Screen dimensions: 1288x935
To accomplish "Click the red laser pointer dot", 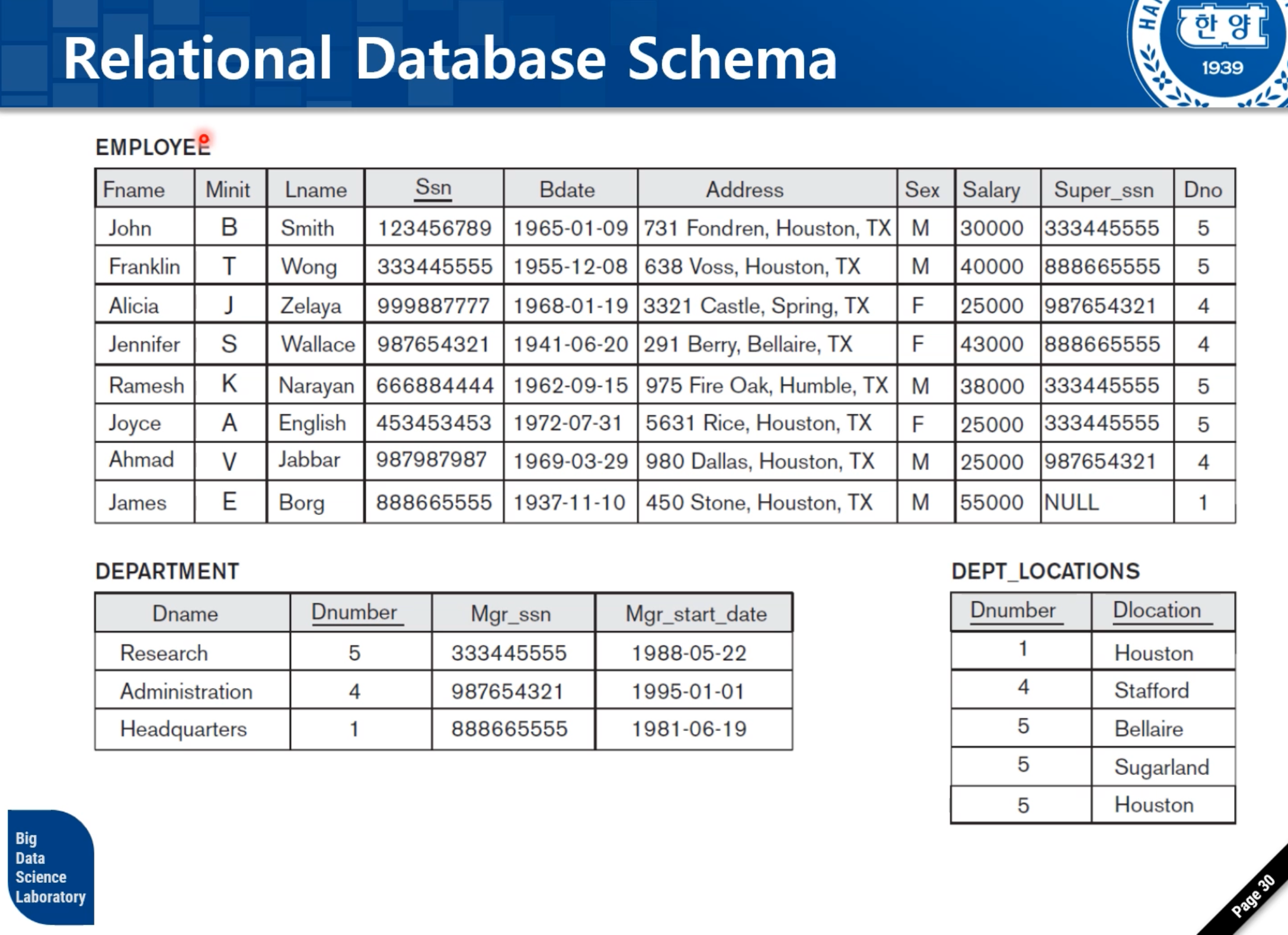I will pyautogui.click(x=204, y=140).
